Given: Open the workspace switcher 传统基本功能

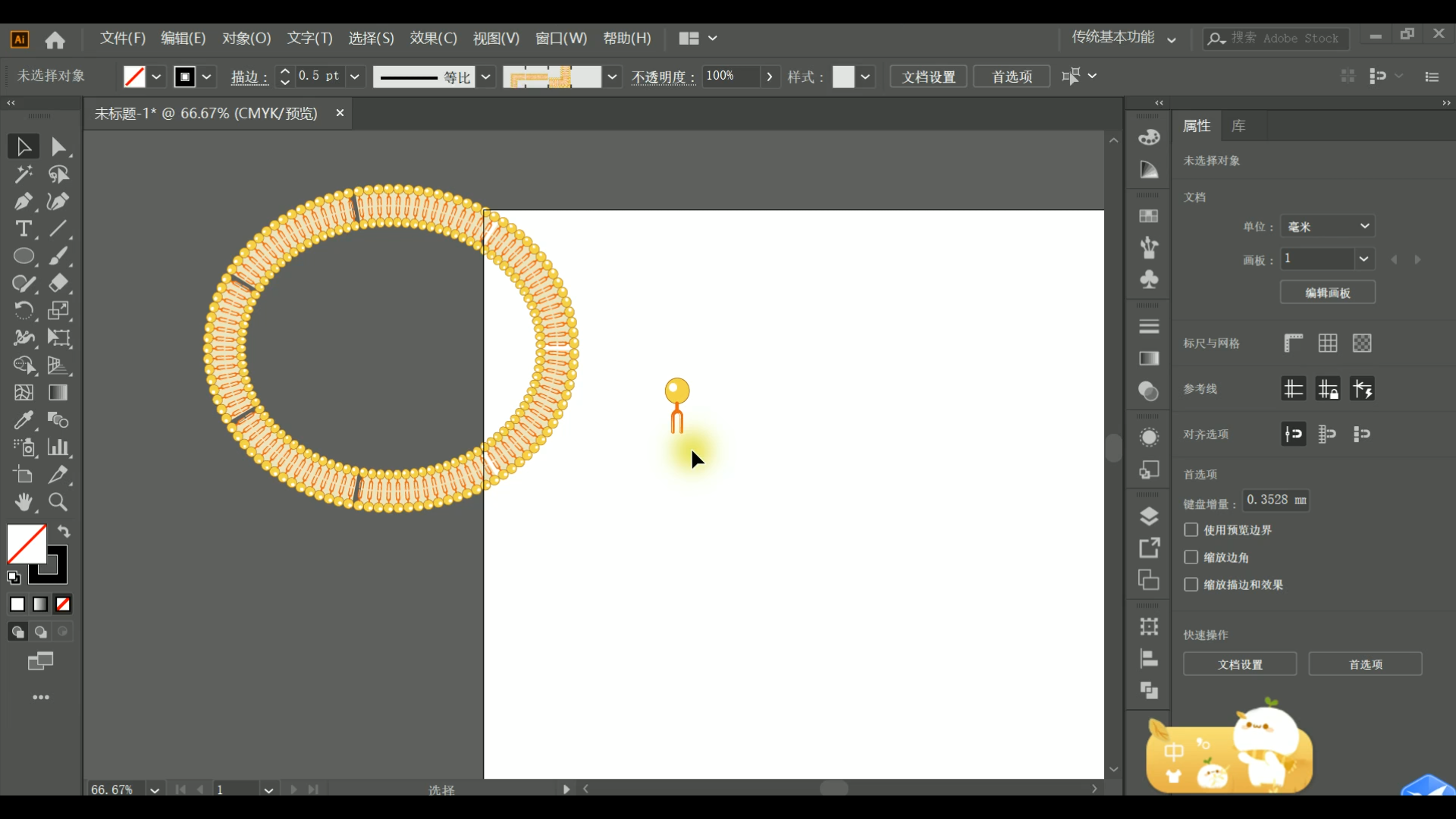Looking at the screenshot, I should pyautogui.click(x=1124, y=38).
